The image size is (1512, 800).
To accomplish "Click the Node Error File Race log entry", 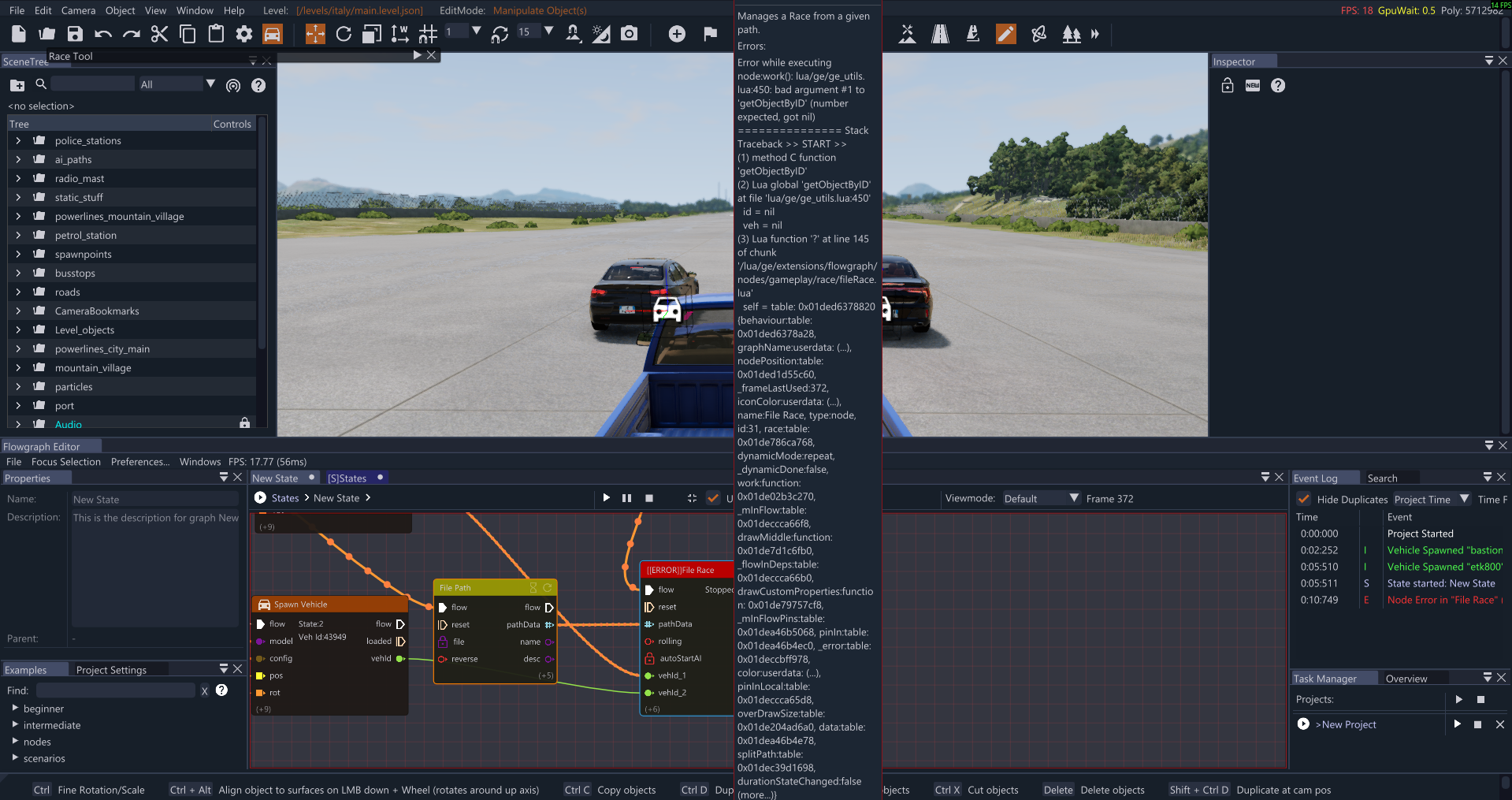I will click(1442, 600).
